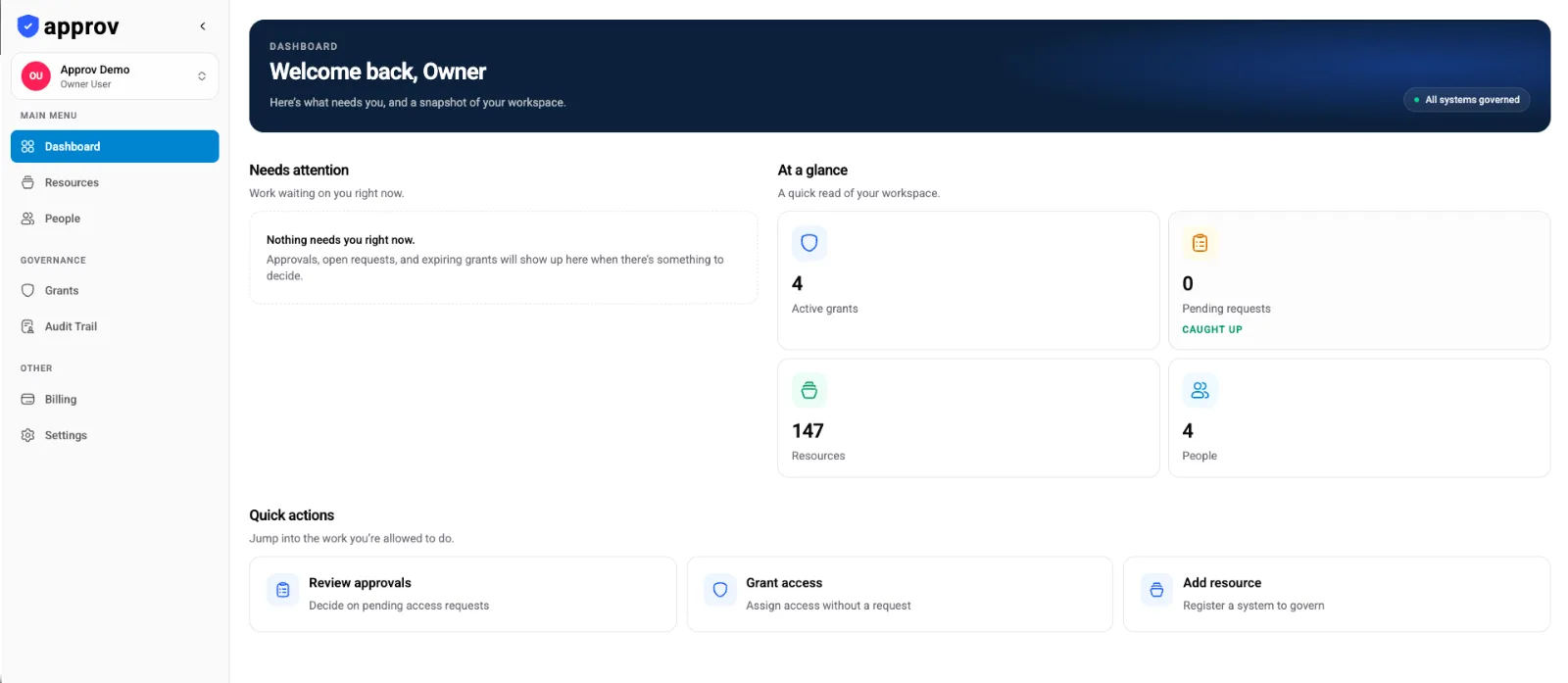
Task: Click the Resources sidebar icon
Action: [x=27, y=183]
